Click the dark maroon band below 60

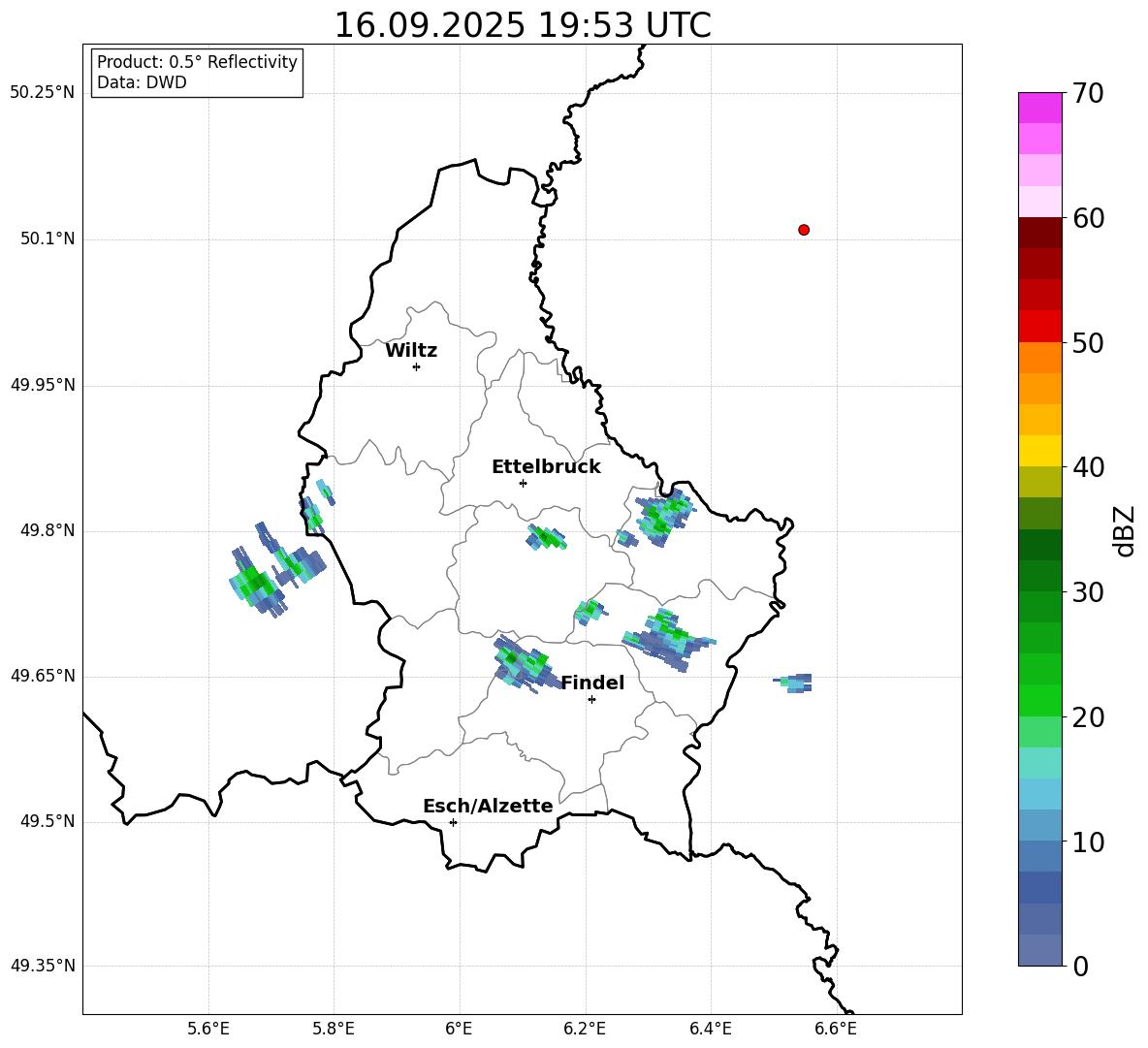click(x=1039, y=233)
